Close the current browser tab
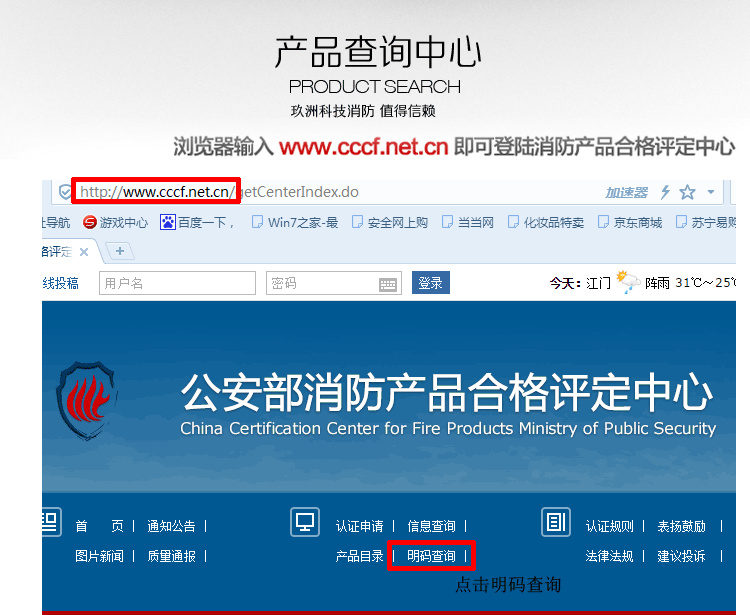Viewport: 750px width, 615px height. click(x=84, y=252)
